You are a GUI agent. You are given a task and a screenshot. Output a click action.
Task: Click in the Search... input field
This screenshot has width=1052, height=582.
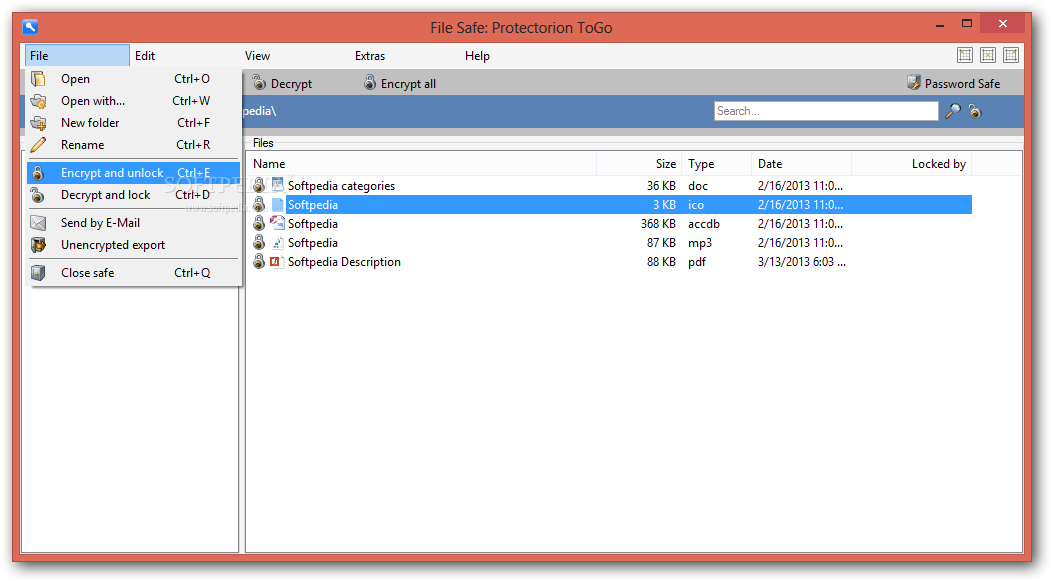[x=826, y=111]
